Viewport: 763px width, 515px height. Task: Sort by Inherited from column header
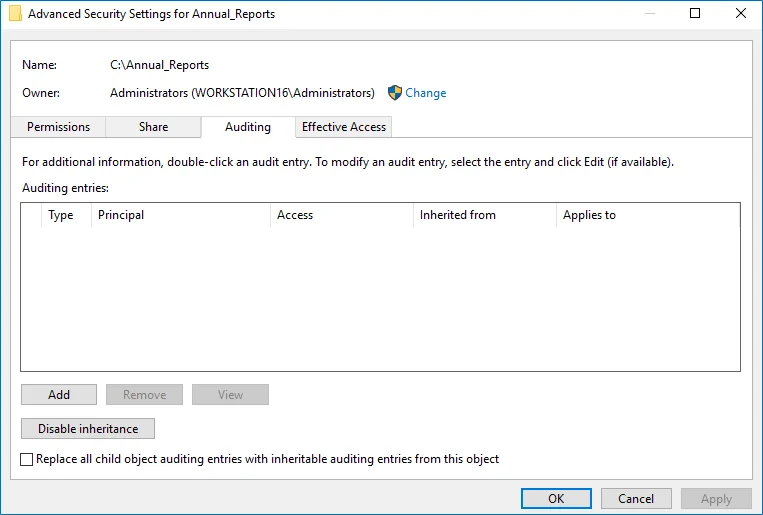(x=485, y=215)
